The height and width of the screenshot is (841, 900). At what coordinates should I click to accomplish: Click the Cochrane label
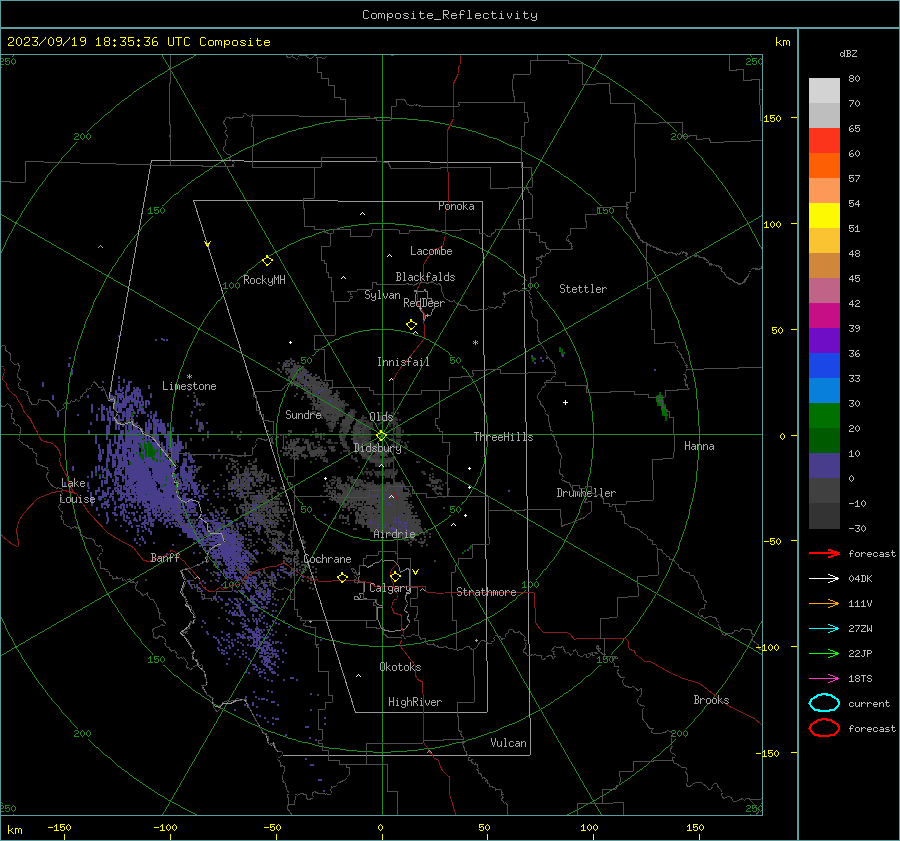coord(327,559)
